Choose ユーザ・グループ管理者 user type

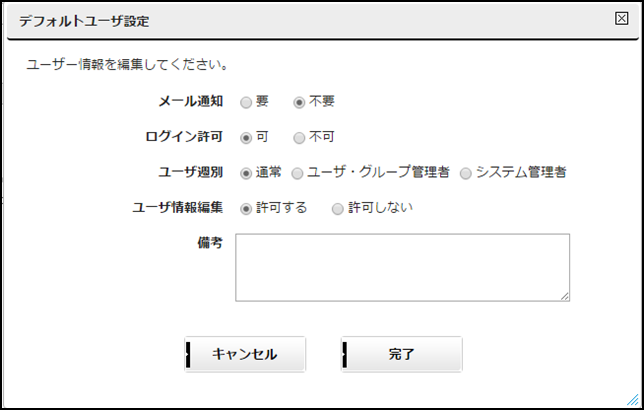[x=297, y=173]
